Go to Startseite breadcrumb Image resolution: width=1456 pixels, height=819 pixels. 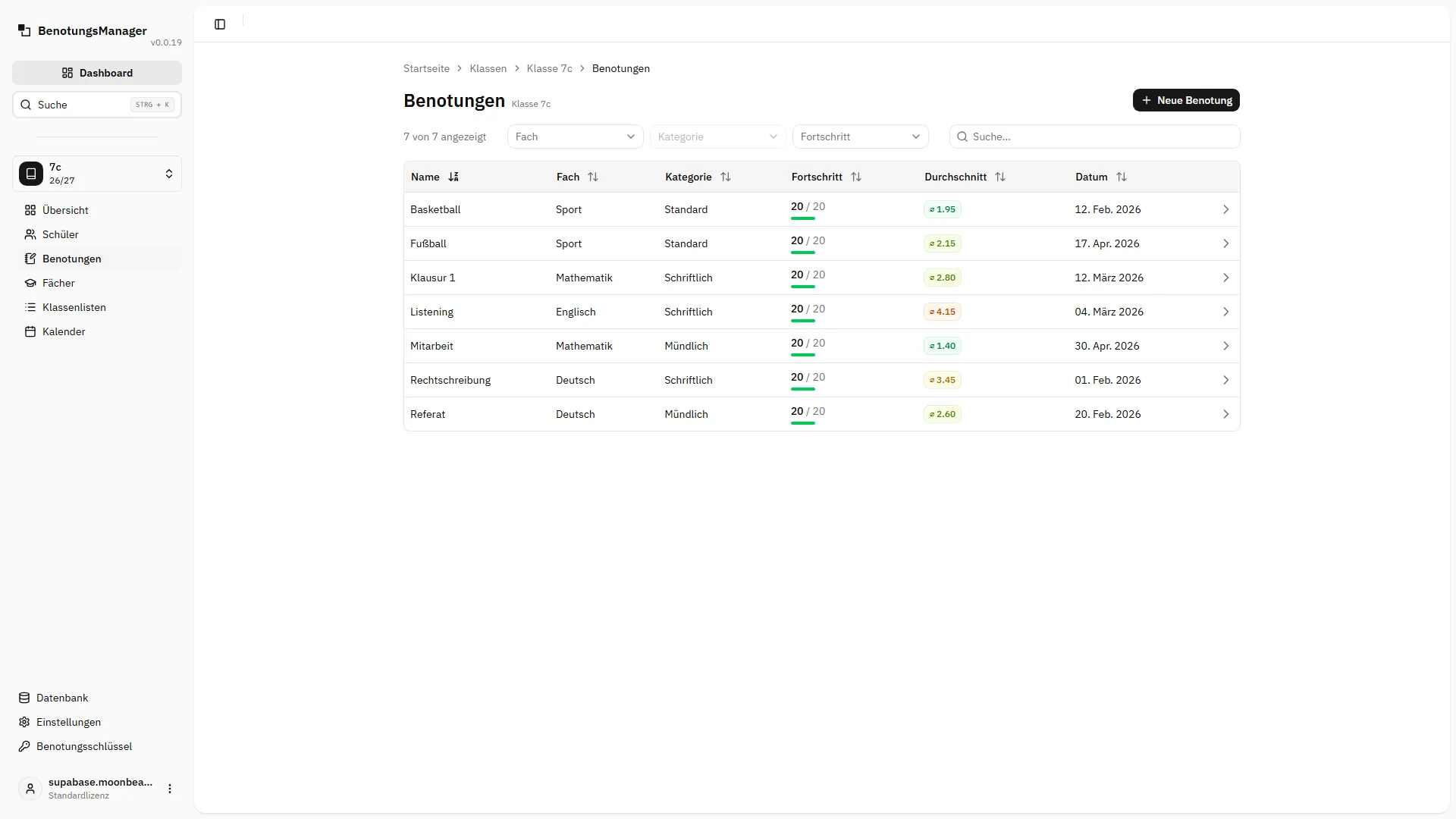pyautogui.click(x=426, y=68)
